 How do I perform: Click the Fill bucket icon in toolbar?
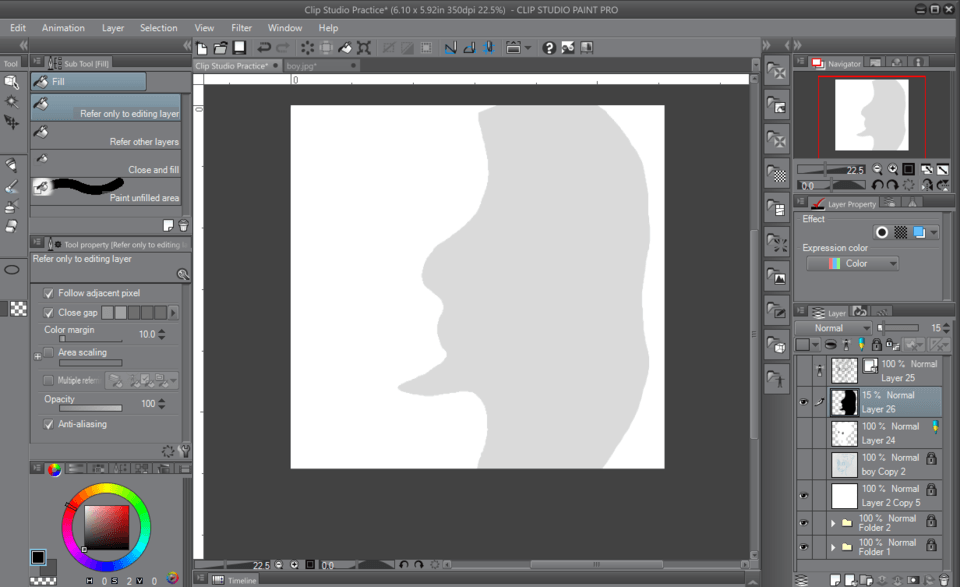pos(345,47)
